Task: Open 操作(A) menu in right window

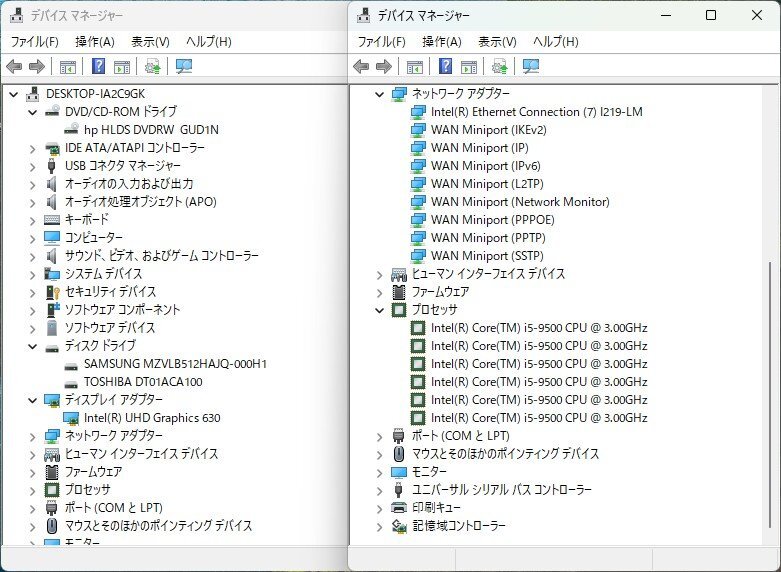Action: [x=442, y=42]
